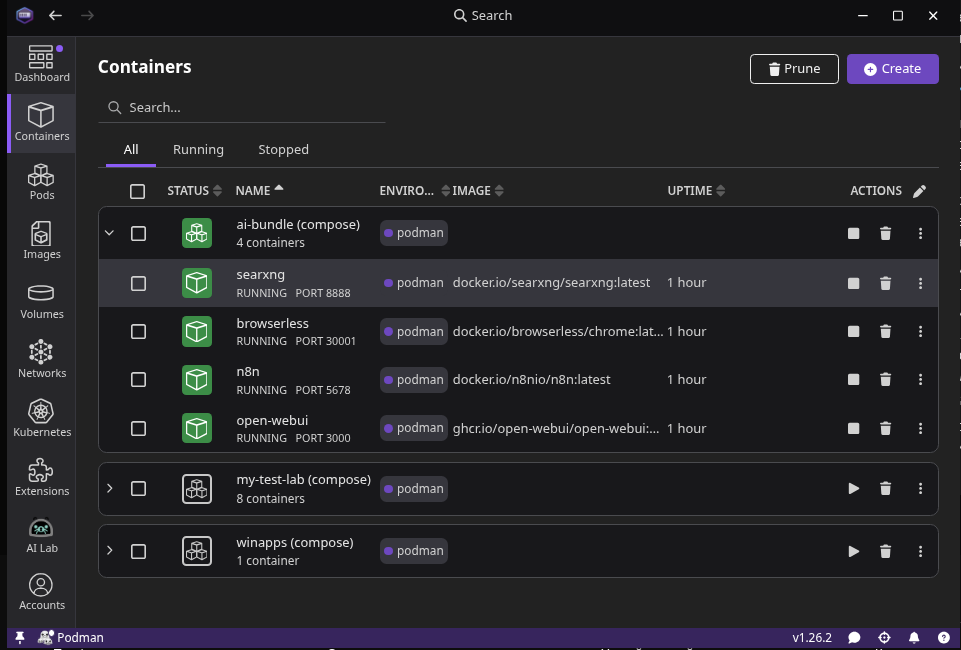Sort containers by STATUS column

(194, 191)
